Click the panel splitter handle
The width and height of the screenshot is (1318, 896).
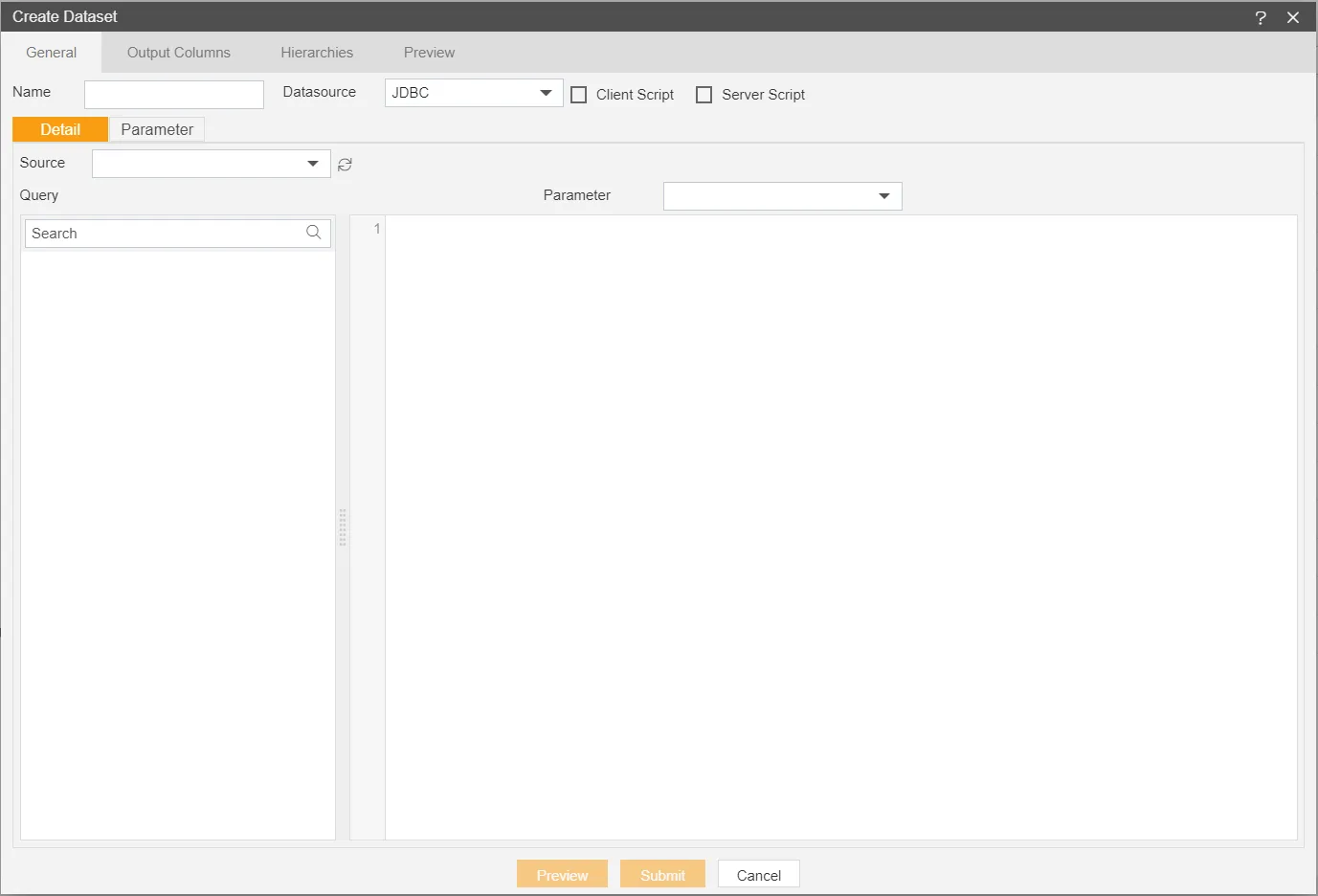[343, 527]
